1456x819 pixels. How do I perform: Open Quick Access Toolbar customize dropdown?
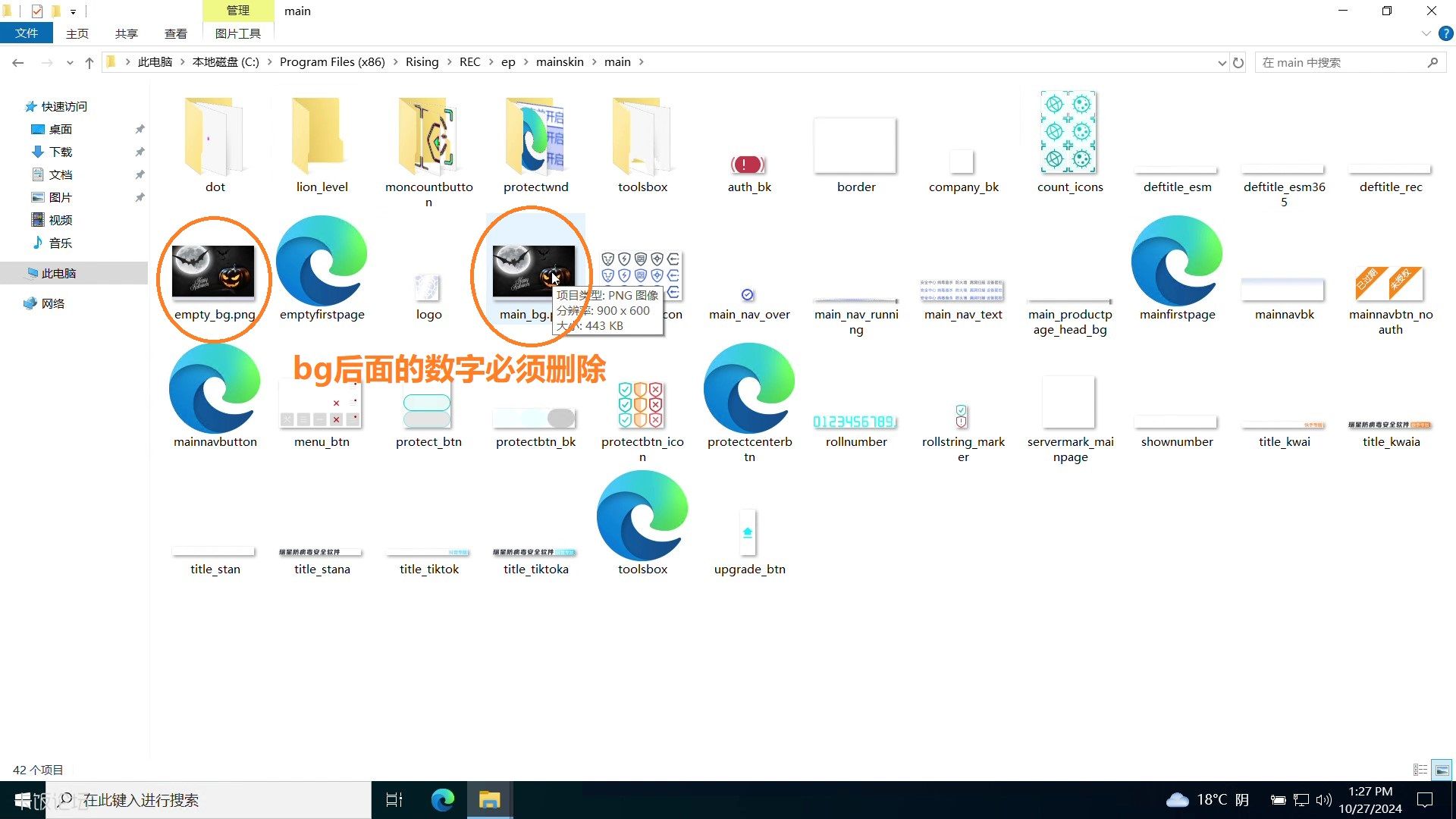pyautogui.click(x=74, y=11)
